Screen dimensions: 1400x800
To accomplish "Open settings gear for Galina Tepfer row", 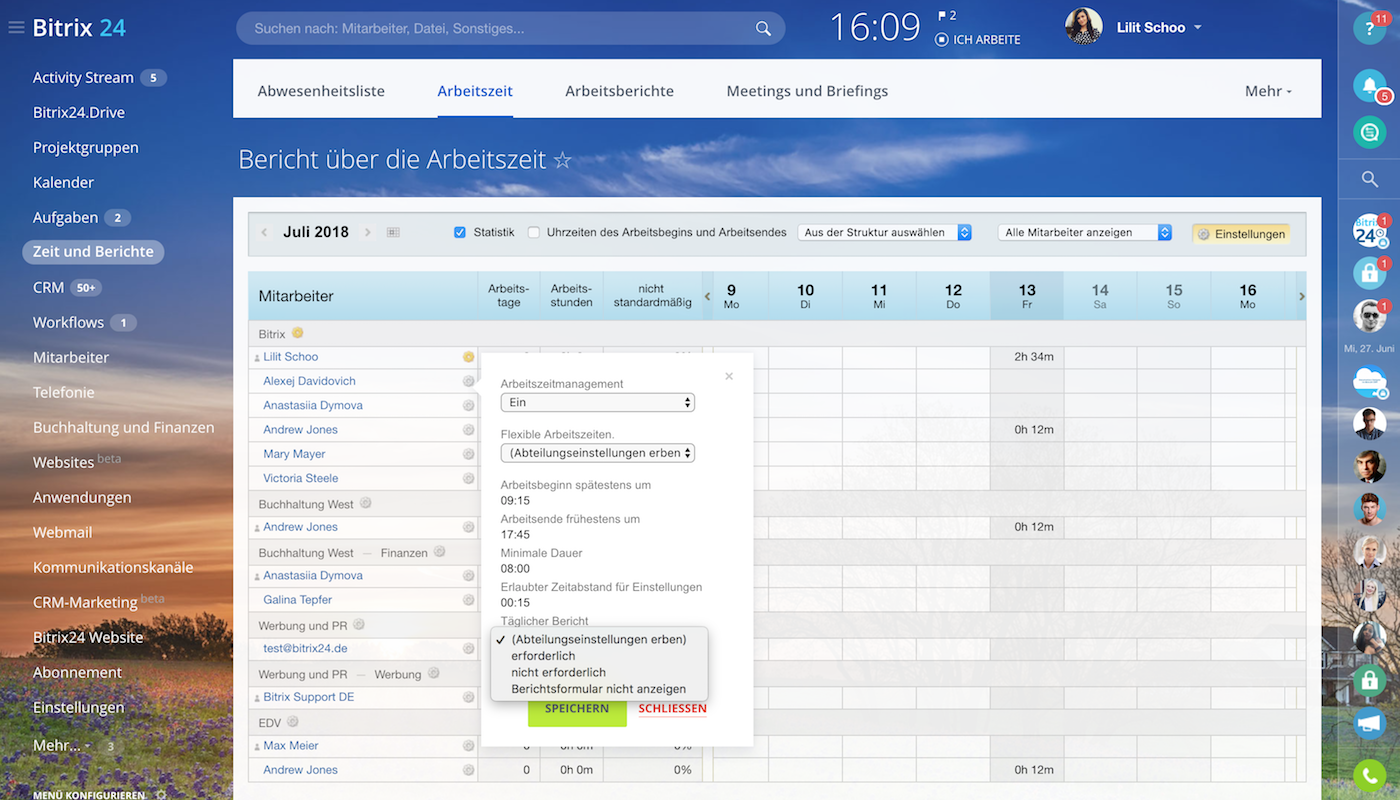I will [x=468, y=600].
